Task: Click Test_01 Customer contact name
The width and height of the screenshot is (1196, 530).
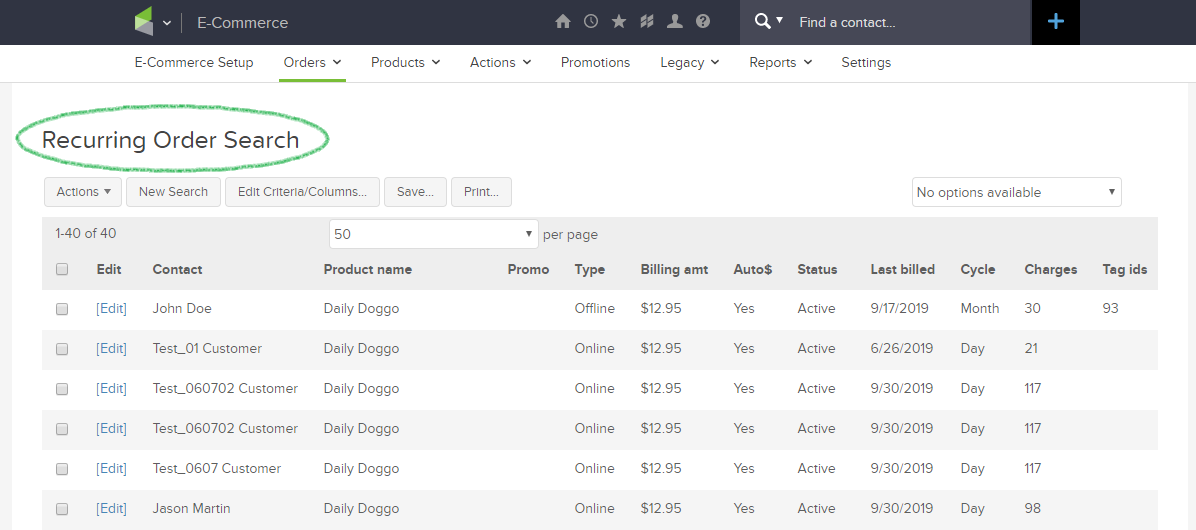Action: [x=207, y=349]
